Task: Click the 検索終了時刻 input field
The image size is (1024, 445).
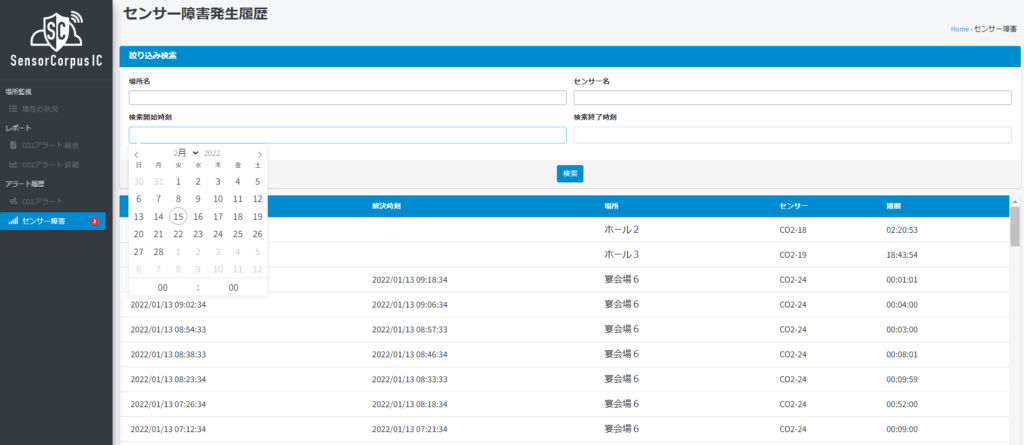Action: (x=792, y=135)
